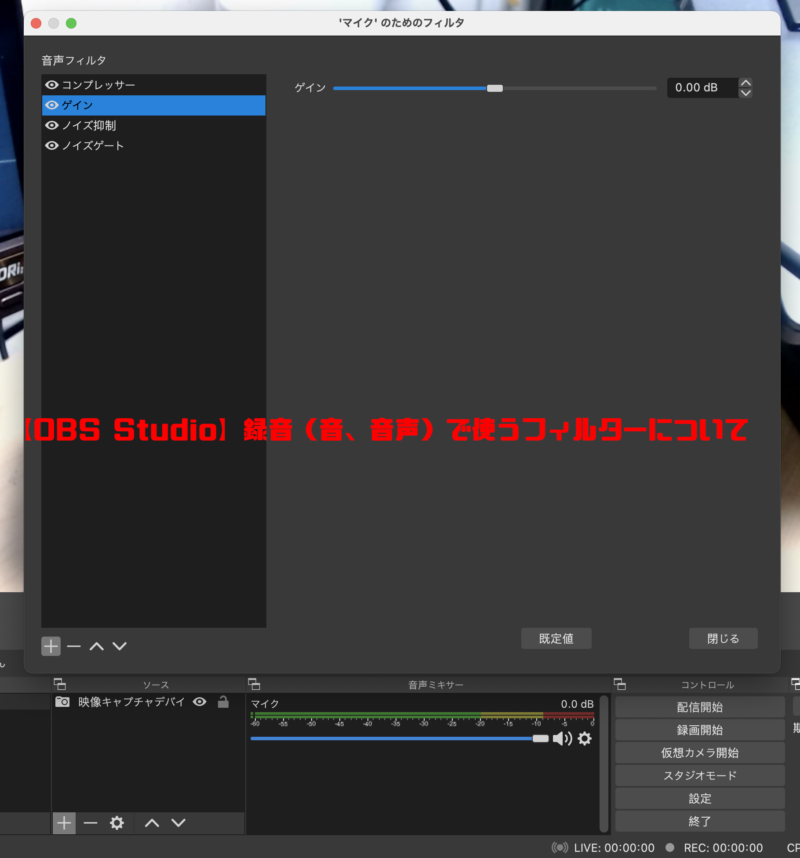
Task: Click 録画開始 to start recording
Action: 700,730
